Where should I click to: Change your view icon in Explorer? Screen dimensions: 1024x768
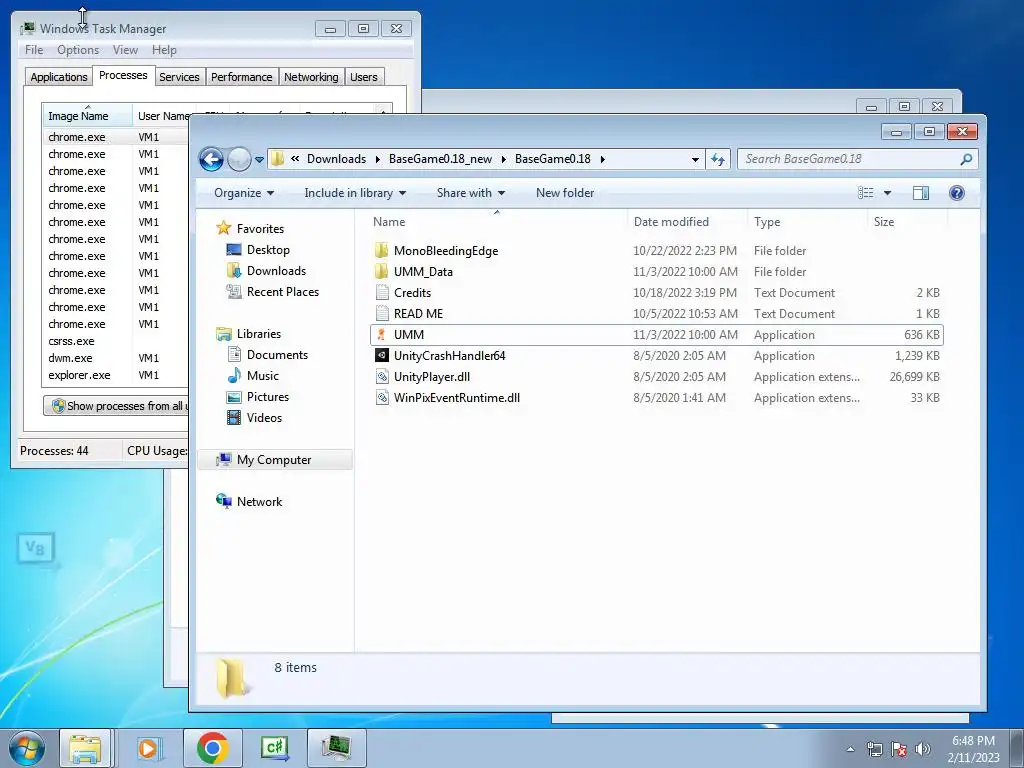coord(865,193)
